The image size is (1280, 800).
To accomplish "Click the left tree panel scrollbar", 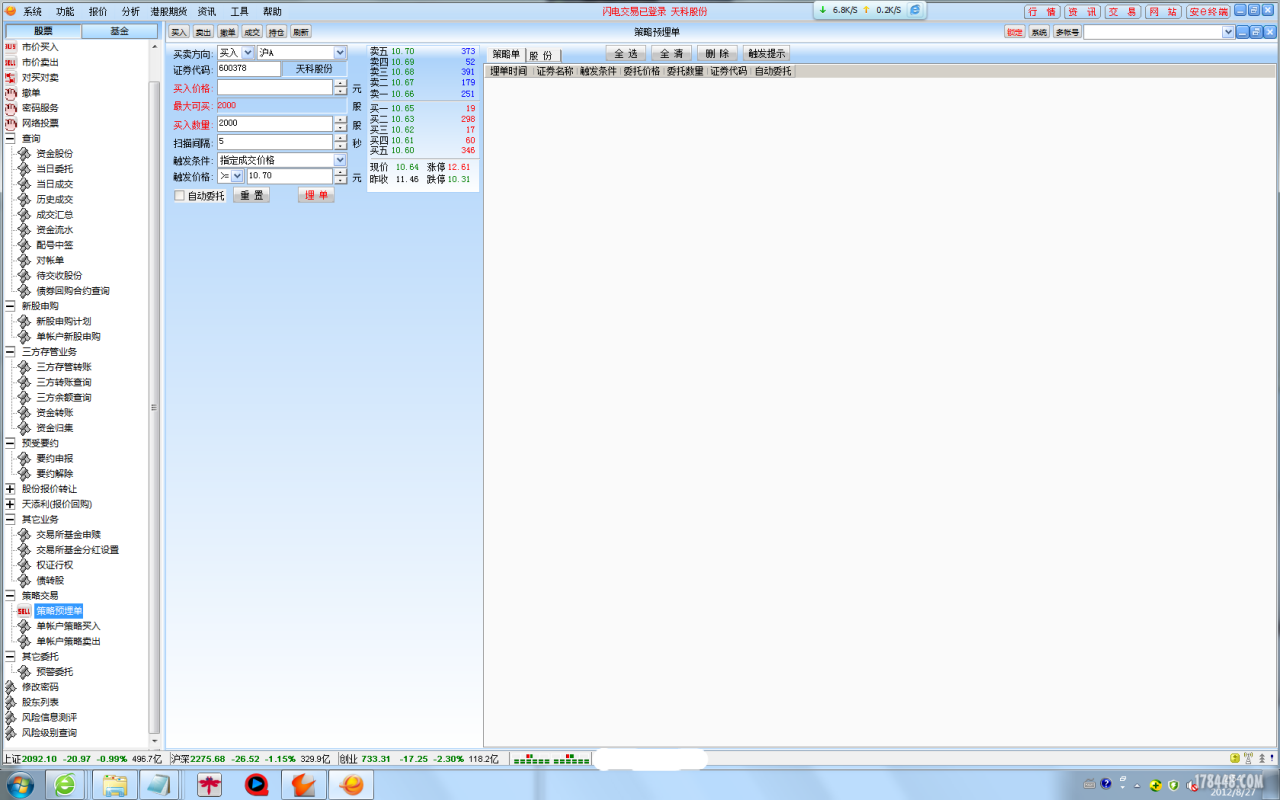I will 154,400.
